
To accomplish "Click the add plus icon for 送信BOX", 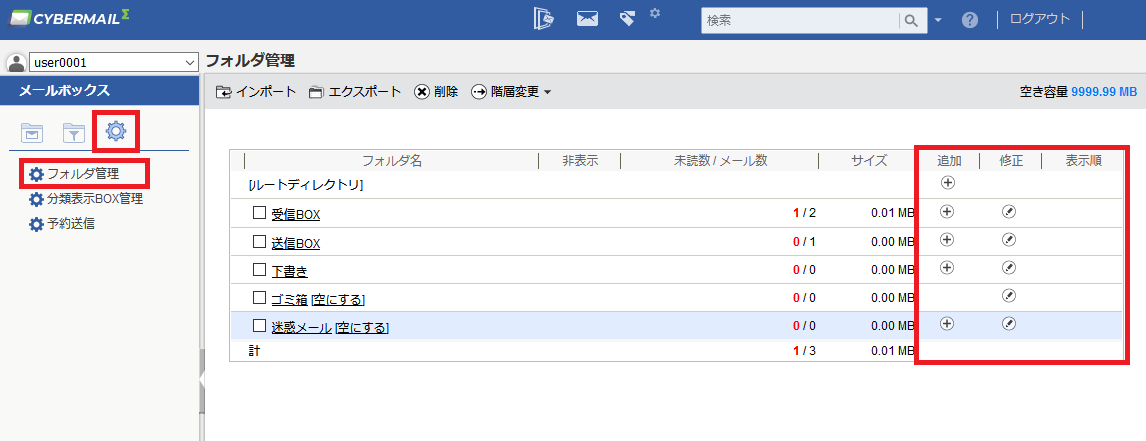I will tap(946, 239).
